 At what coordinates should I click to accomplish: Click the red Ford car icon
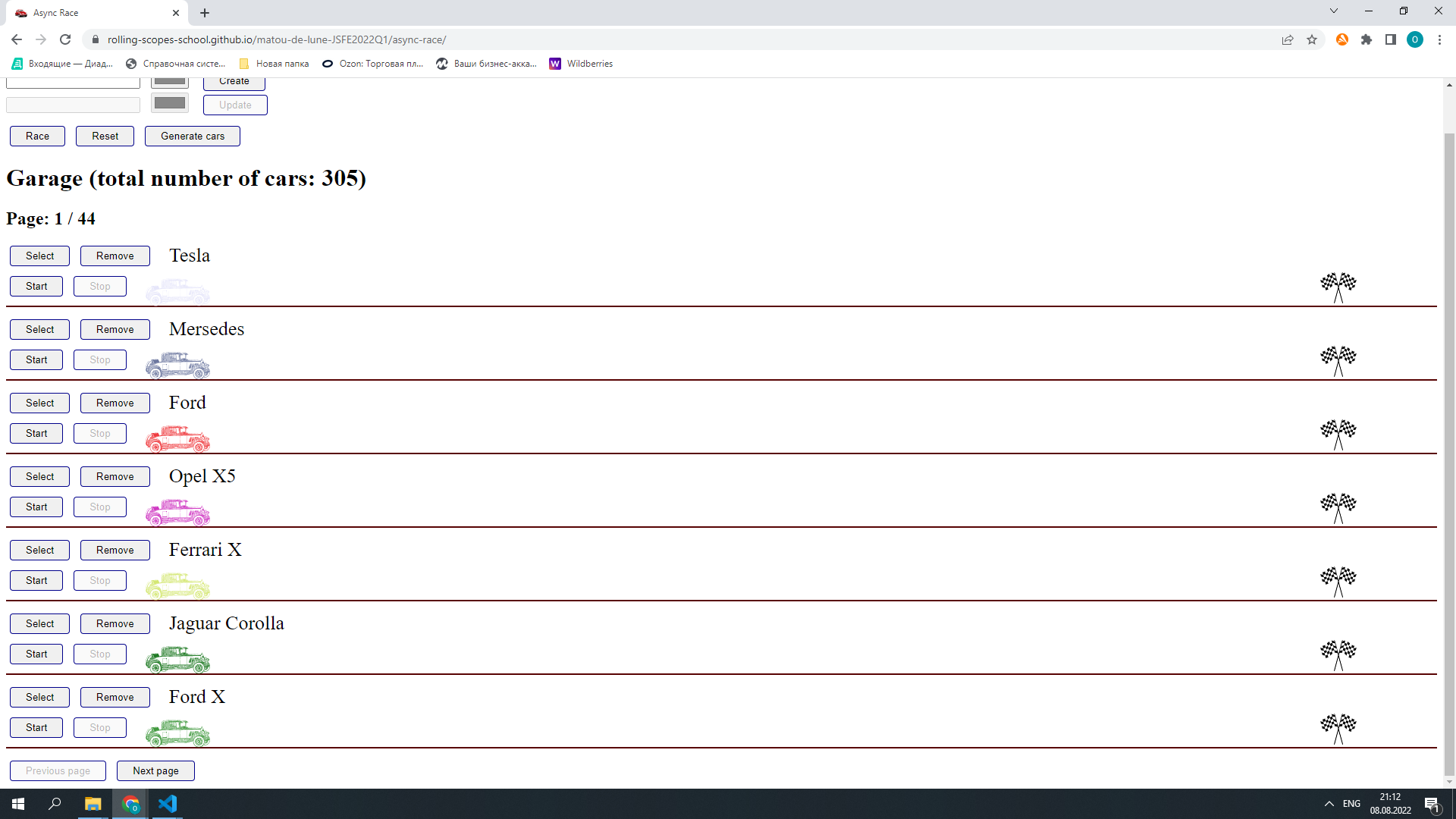point(177,438)
